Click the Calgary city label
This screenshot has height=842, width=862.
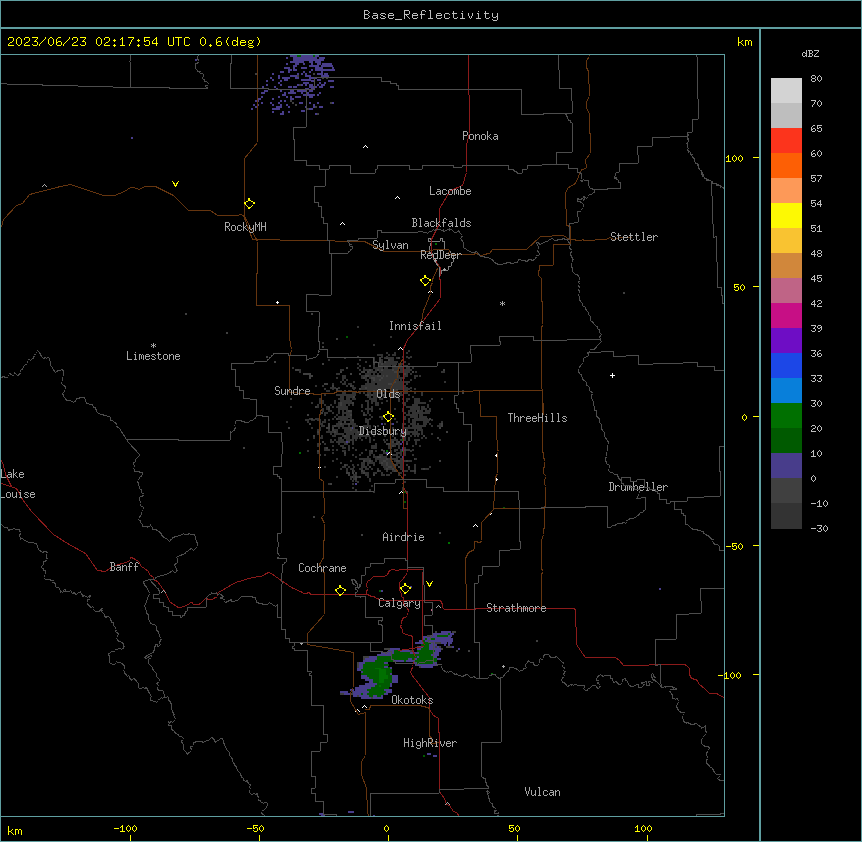(399, 603)
